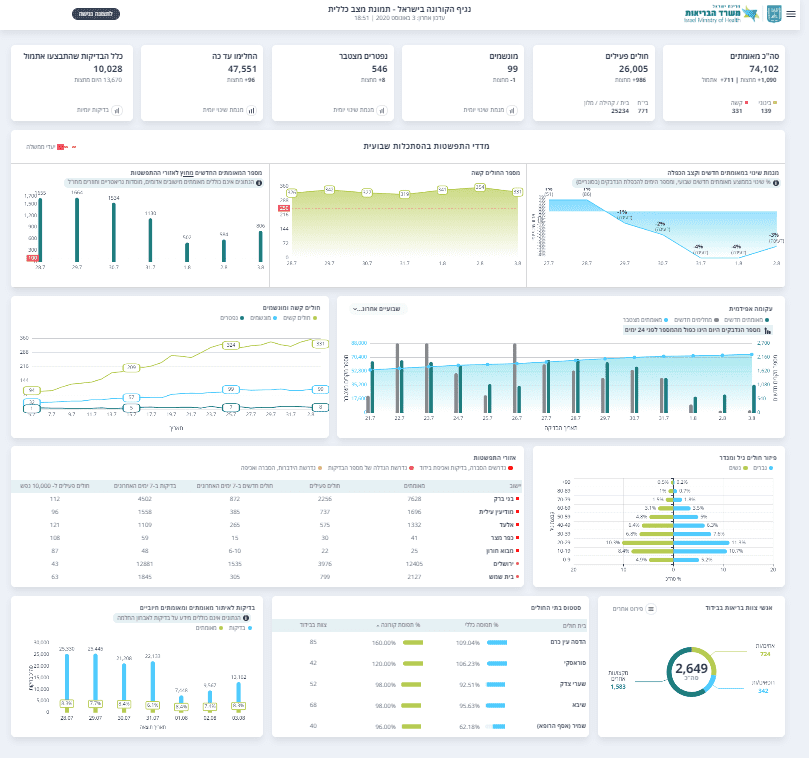Select the Elad row with 1332 confirmed
The height and width of the screenshot is (758, 809).
point(267,525)
